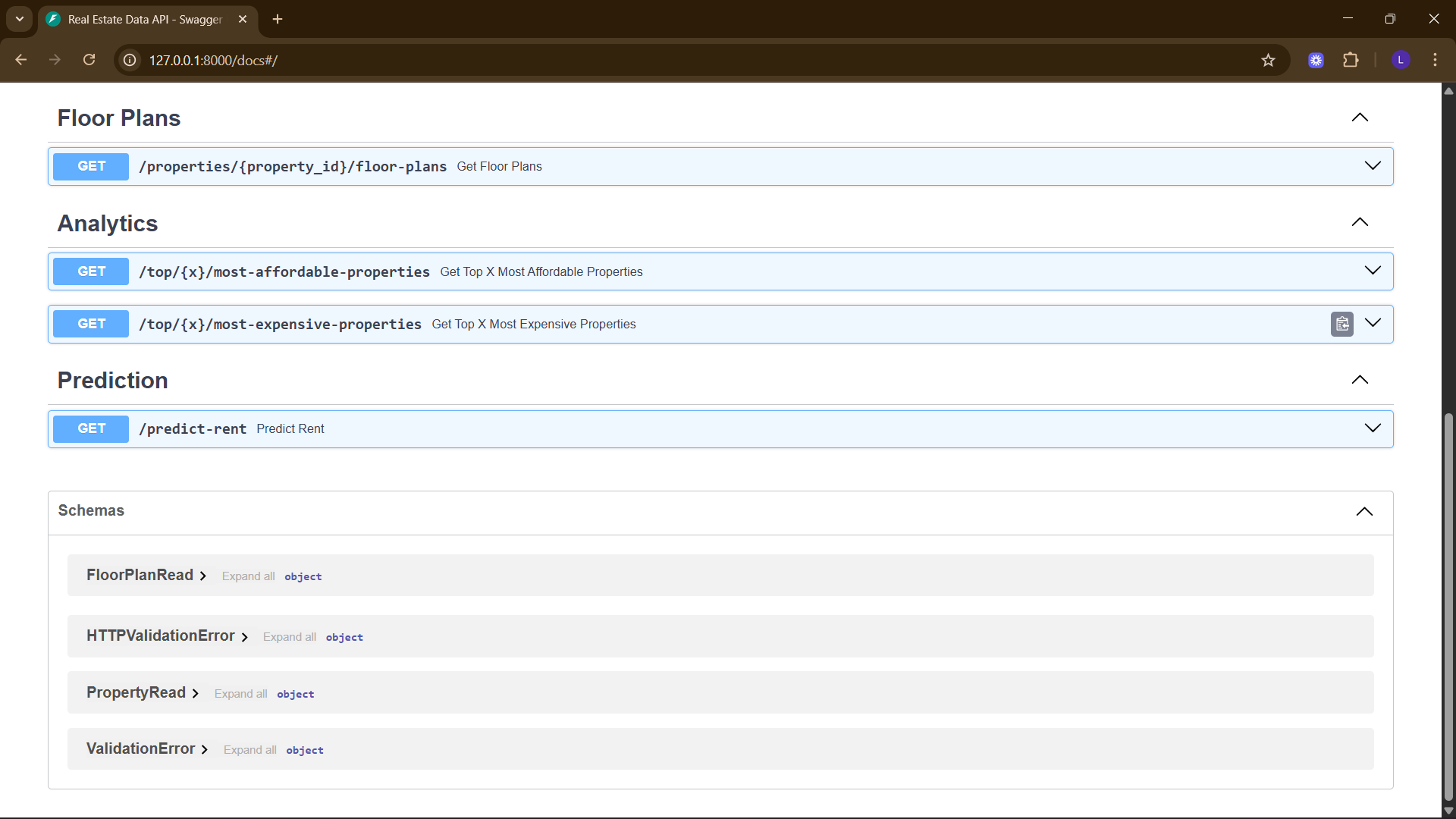
Task: Click the Analytics section heading
Action: pos(108,224)
